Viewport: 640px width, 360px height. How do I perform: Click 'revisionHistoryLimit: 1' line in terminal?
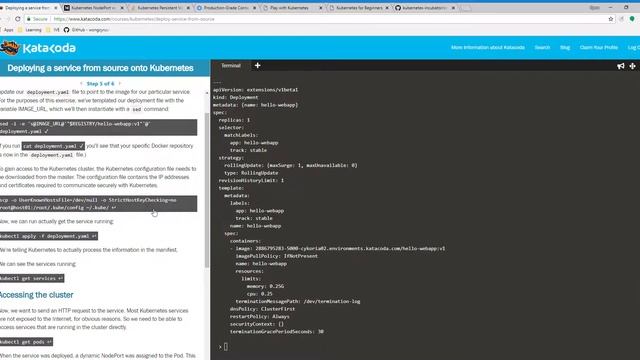[x=251, y=180]
